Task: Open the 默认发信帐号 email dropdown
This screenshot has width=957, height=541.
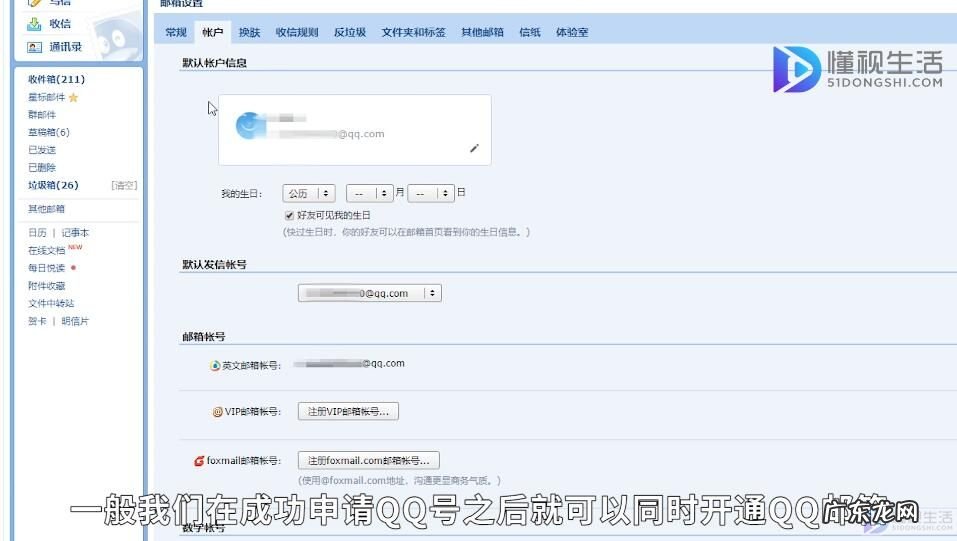Action: [x=369, y=293]
